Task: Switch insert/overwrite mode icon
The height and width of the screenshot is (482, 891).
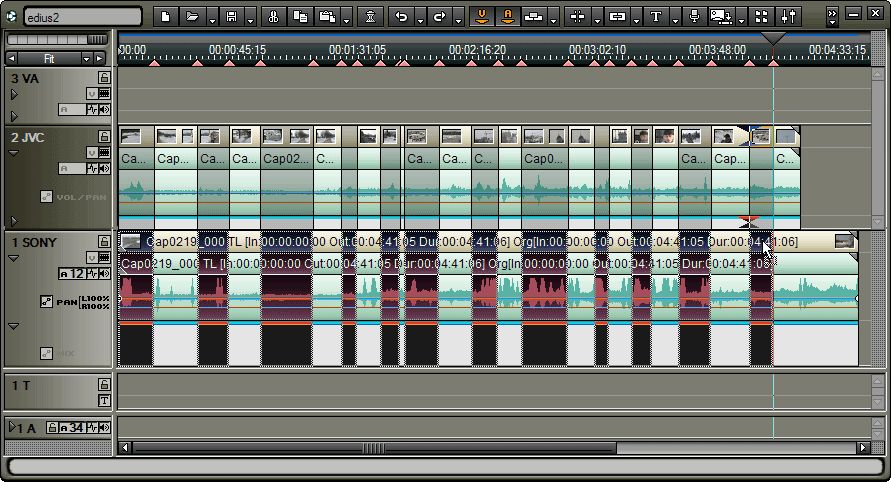Action: (x=534, y=16)
